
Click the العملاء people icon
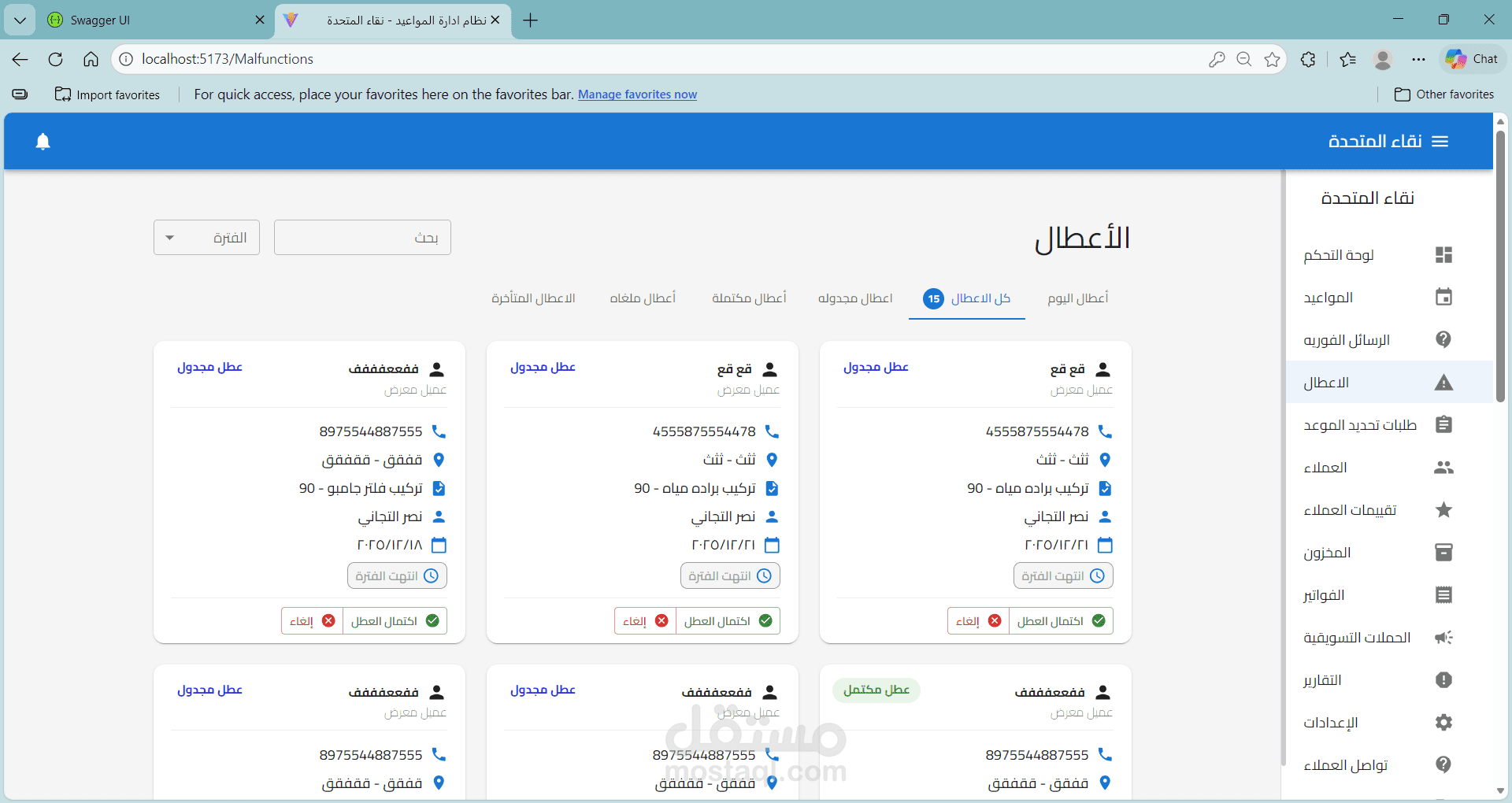[1443, 468]
